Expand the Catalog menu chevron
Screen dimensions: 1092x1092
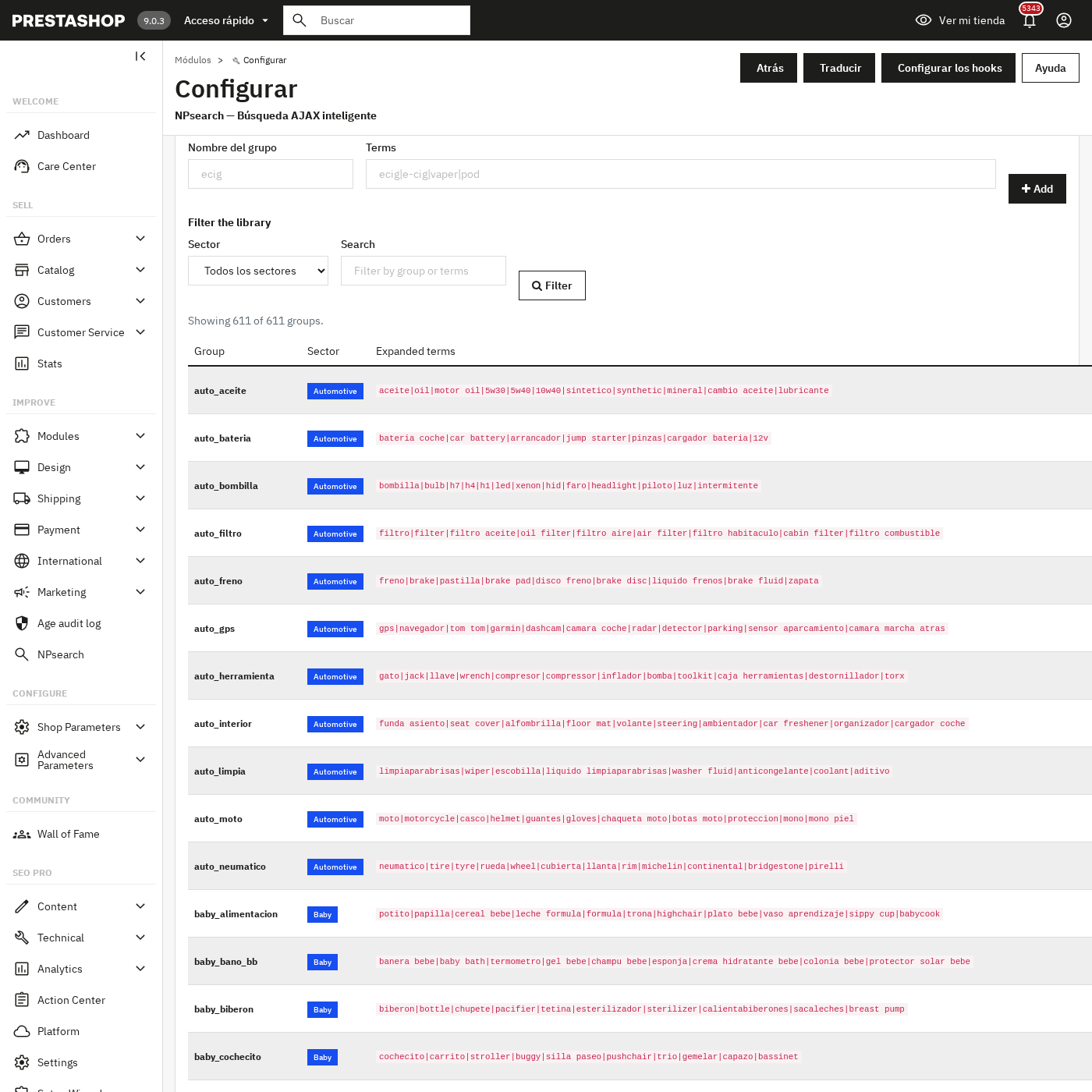pyautogui.click(x=140, y=270)
